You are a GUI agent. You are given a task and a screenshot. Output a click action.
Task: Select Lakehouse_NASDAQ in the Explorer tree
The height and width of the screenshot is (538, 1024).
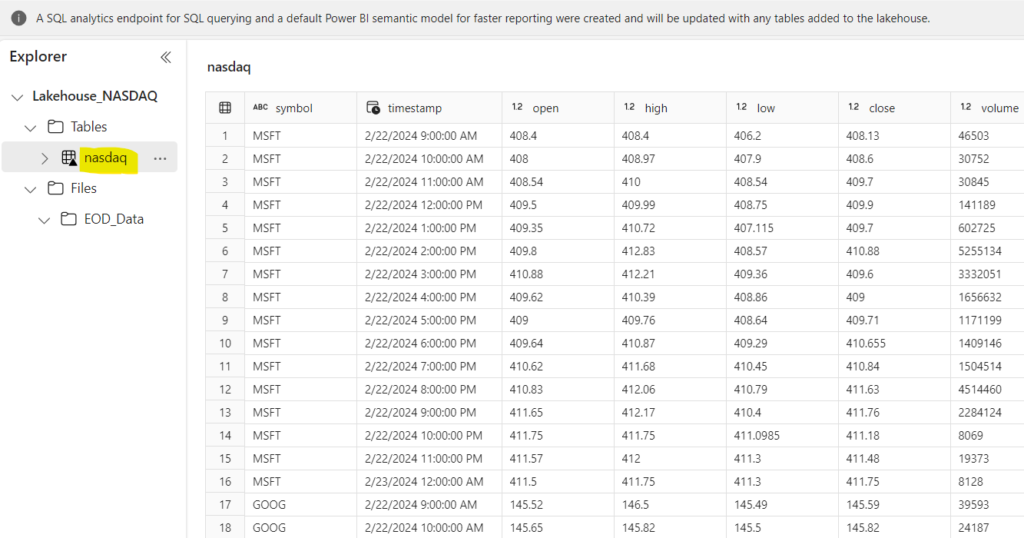(x=95, y=96)
